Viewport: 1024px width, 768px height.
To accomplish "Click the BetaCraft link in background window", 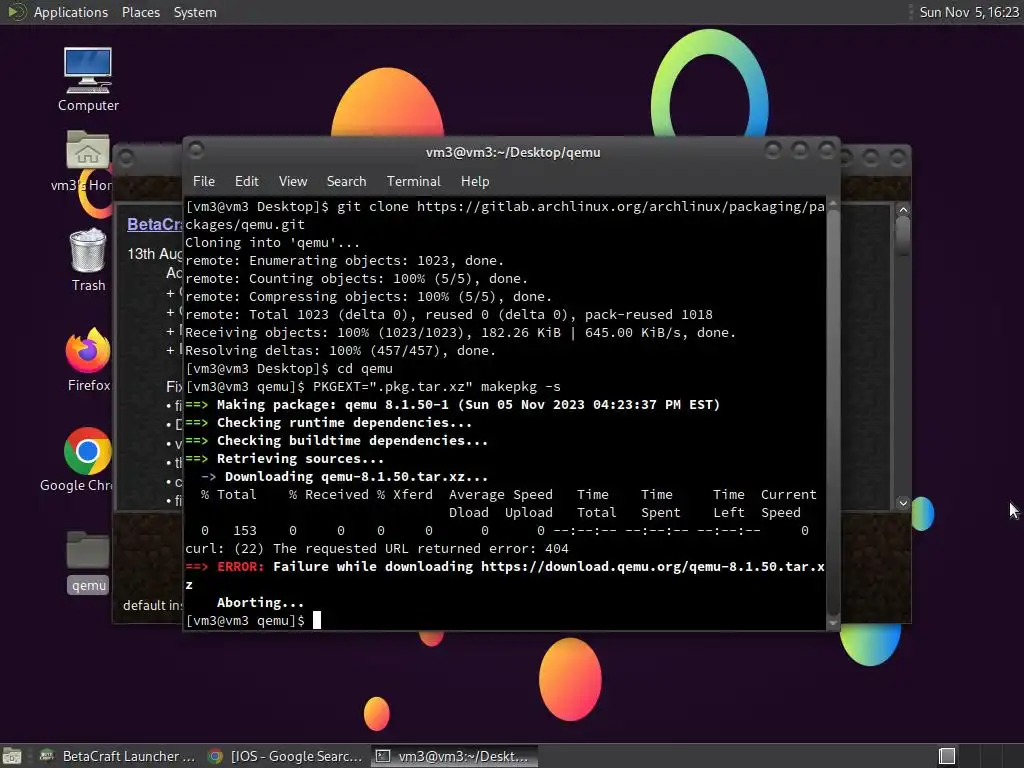I will [155, 225].
